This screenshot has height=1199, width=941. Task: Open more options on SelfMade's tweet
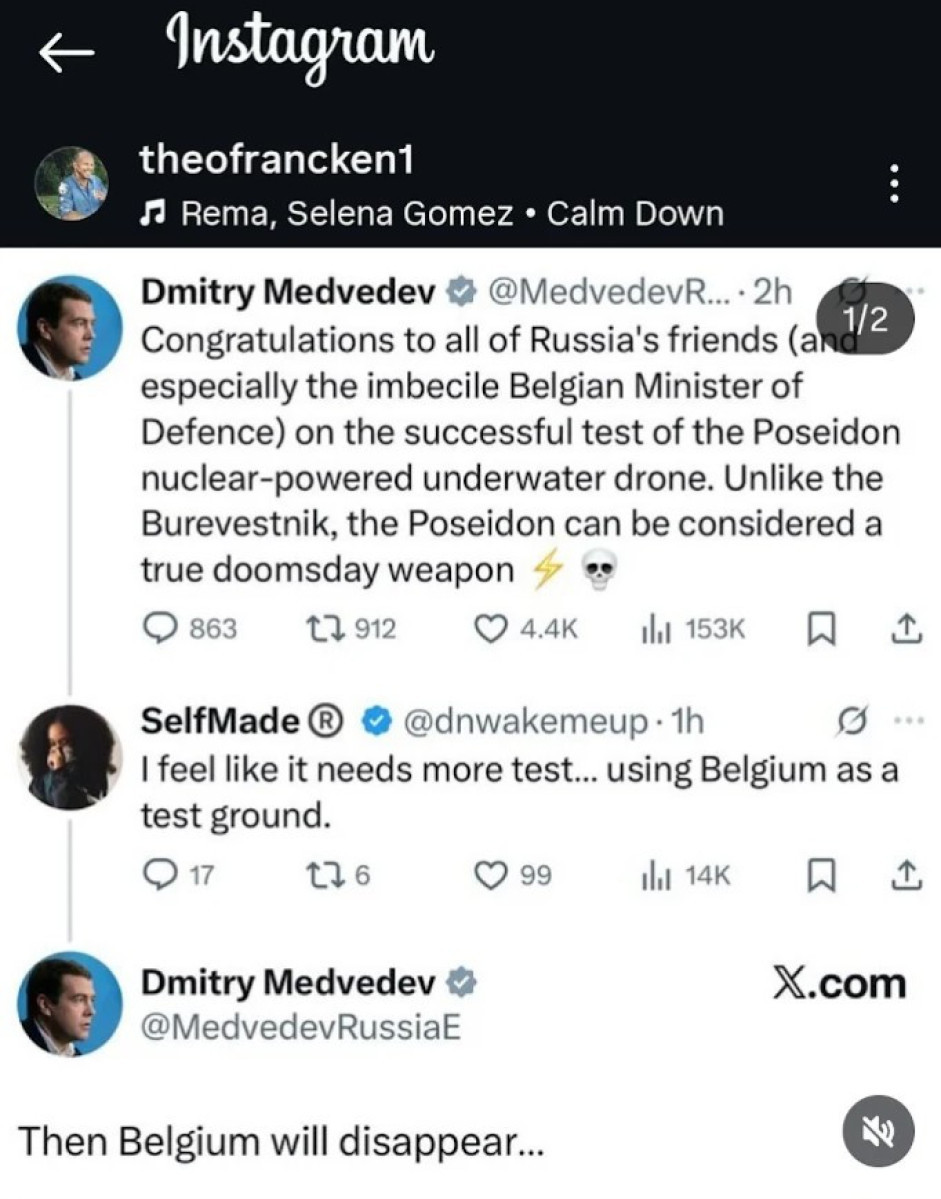(x=901, y=721)
